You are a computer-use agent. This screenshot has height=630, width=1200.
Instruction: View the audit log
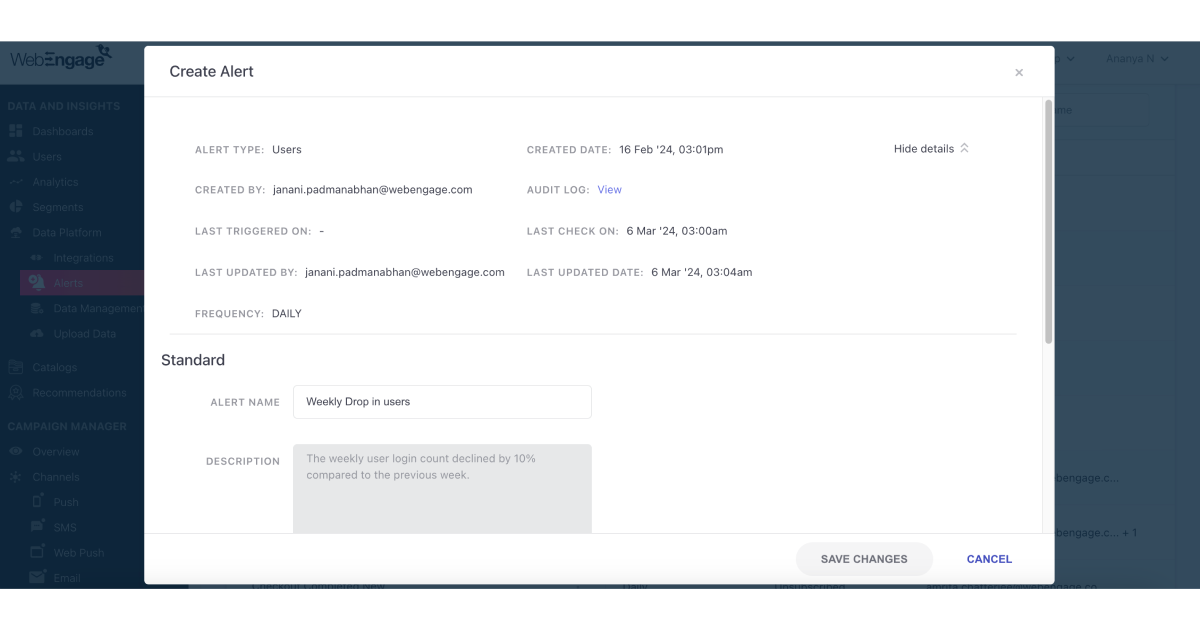pyautogui.click(x=609, y=189)
